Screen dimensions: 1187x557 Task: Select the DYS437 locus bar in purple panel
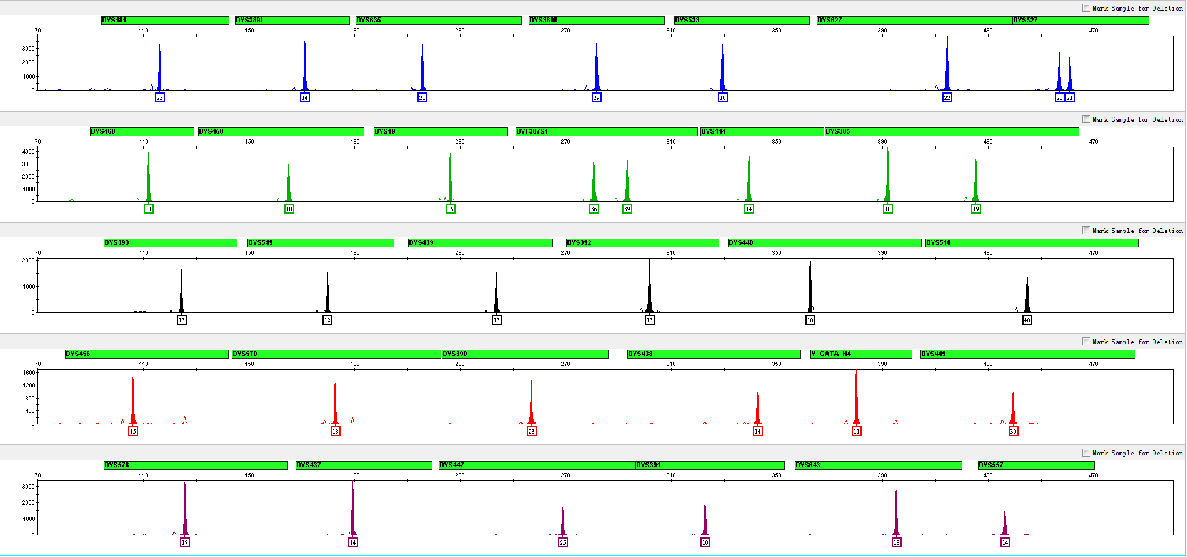363,465
